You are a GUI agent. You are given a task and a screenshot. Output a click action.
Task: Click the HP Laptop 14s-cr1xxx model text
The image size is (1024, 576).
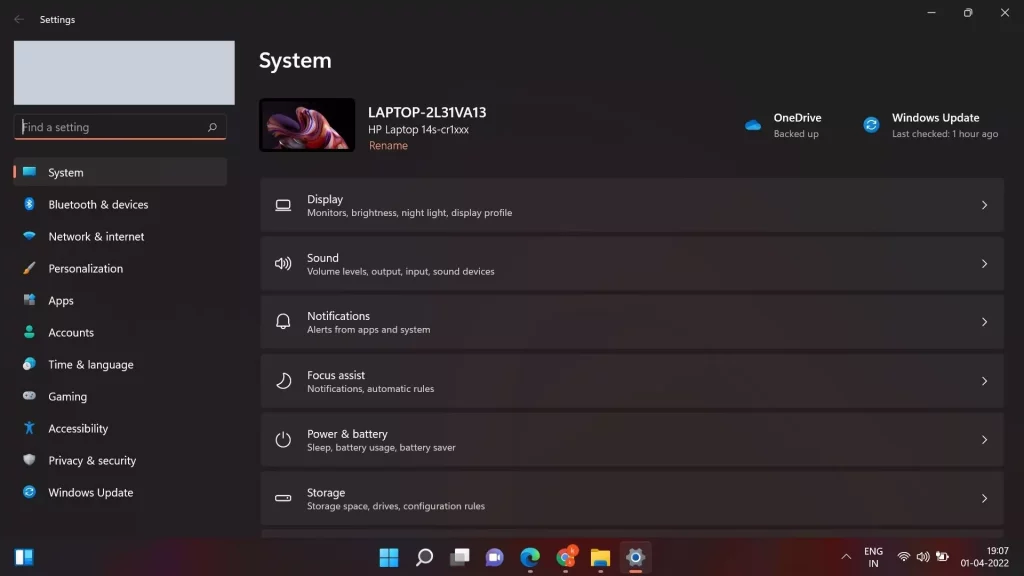[x=418, y=129]
